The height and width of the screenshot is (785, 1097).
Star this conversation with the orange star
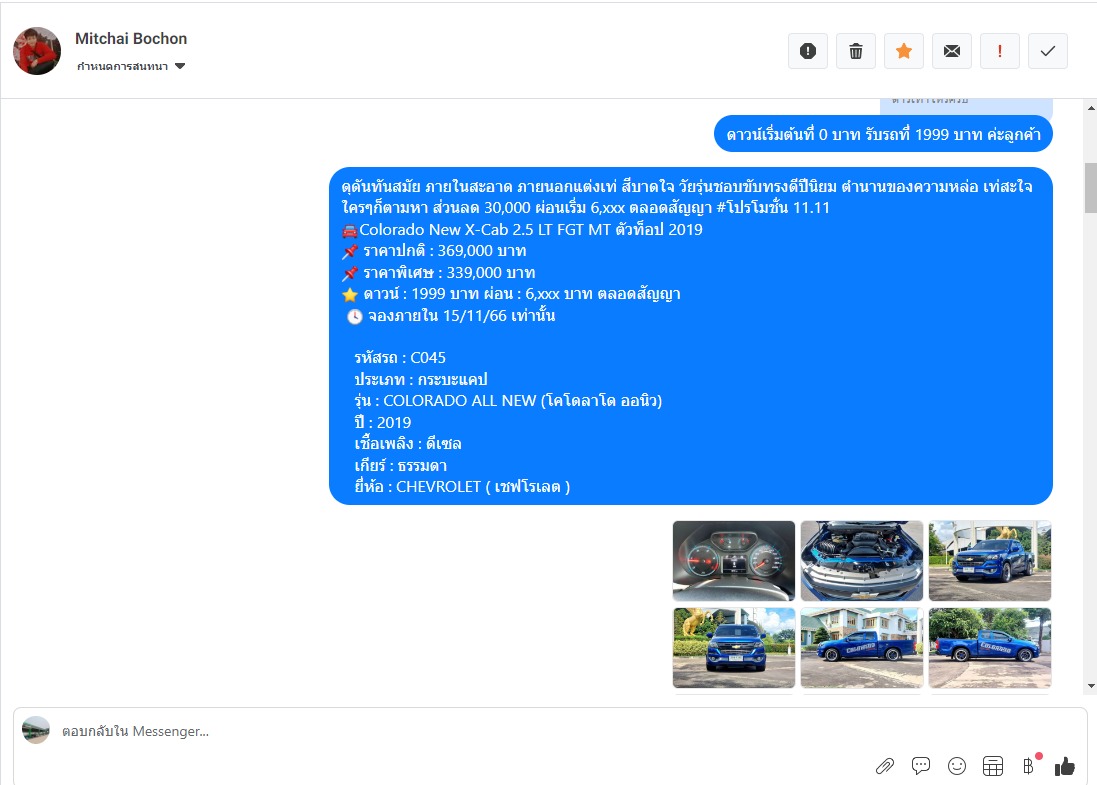904,51
